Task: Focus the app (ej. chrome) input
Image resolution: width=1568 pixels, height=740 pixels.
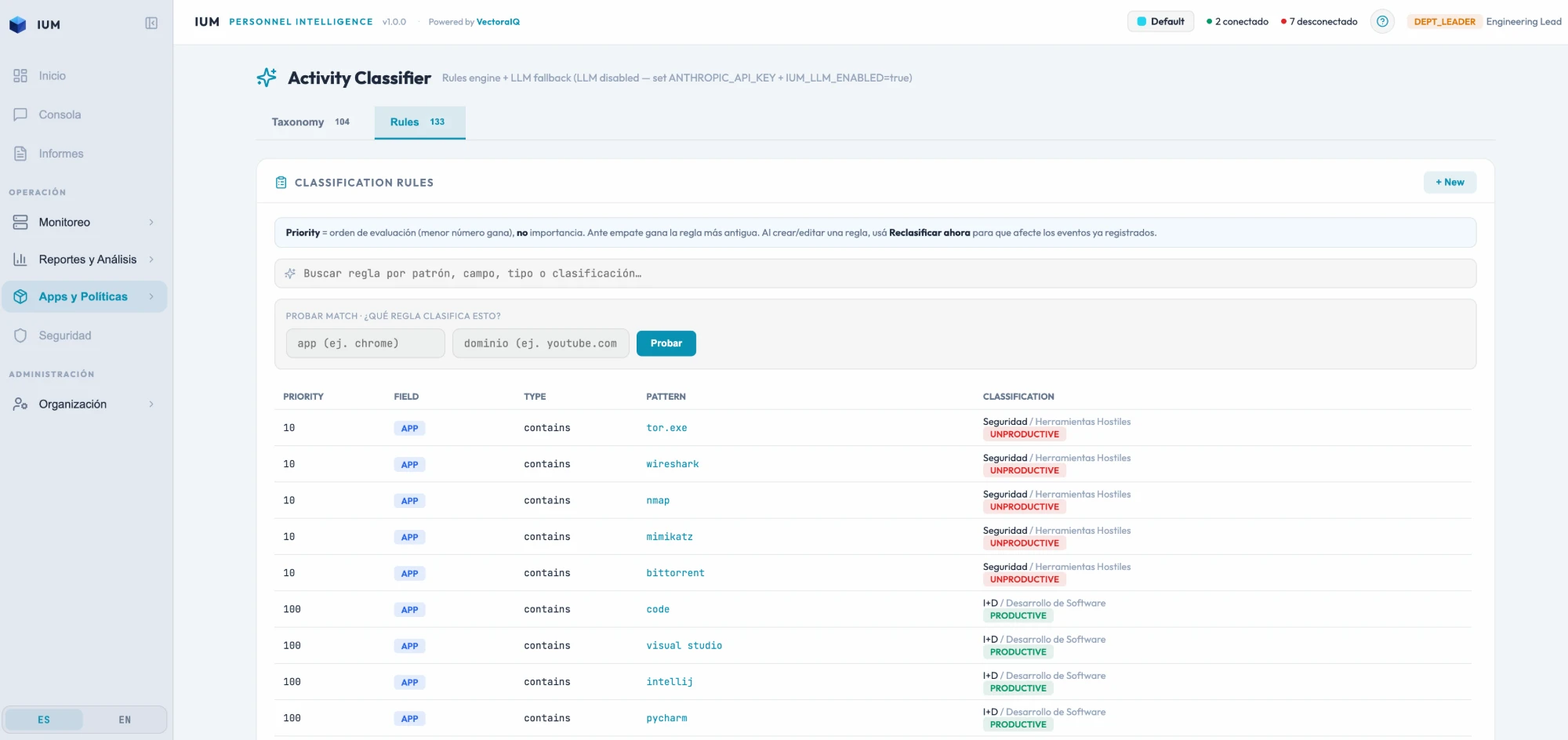Action: tap(365, 343)
